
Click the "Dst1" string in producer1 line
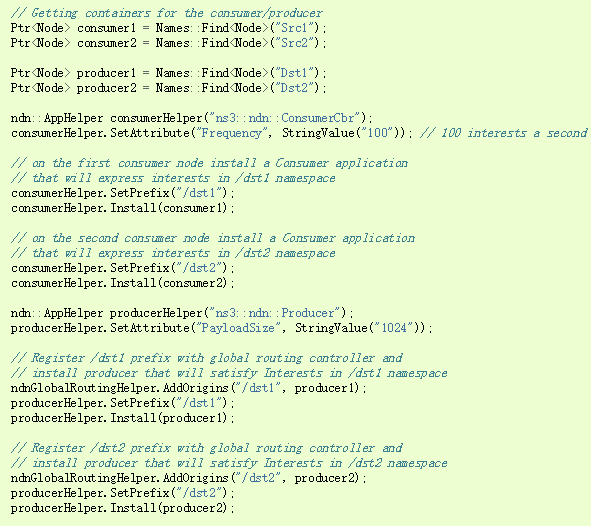[298, 73]
